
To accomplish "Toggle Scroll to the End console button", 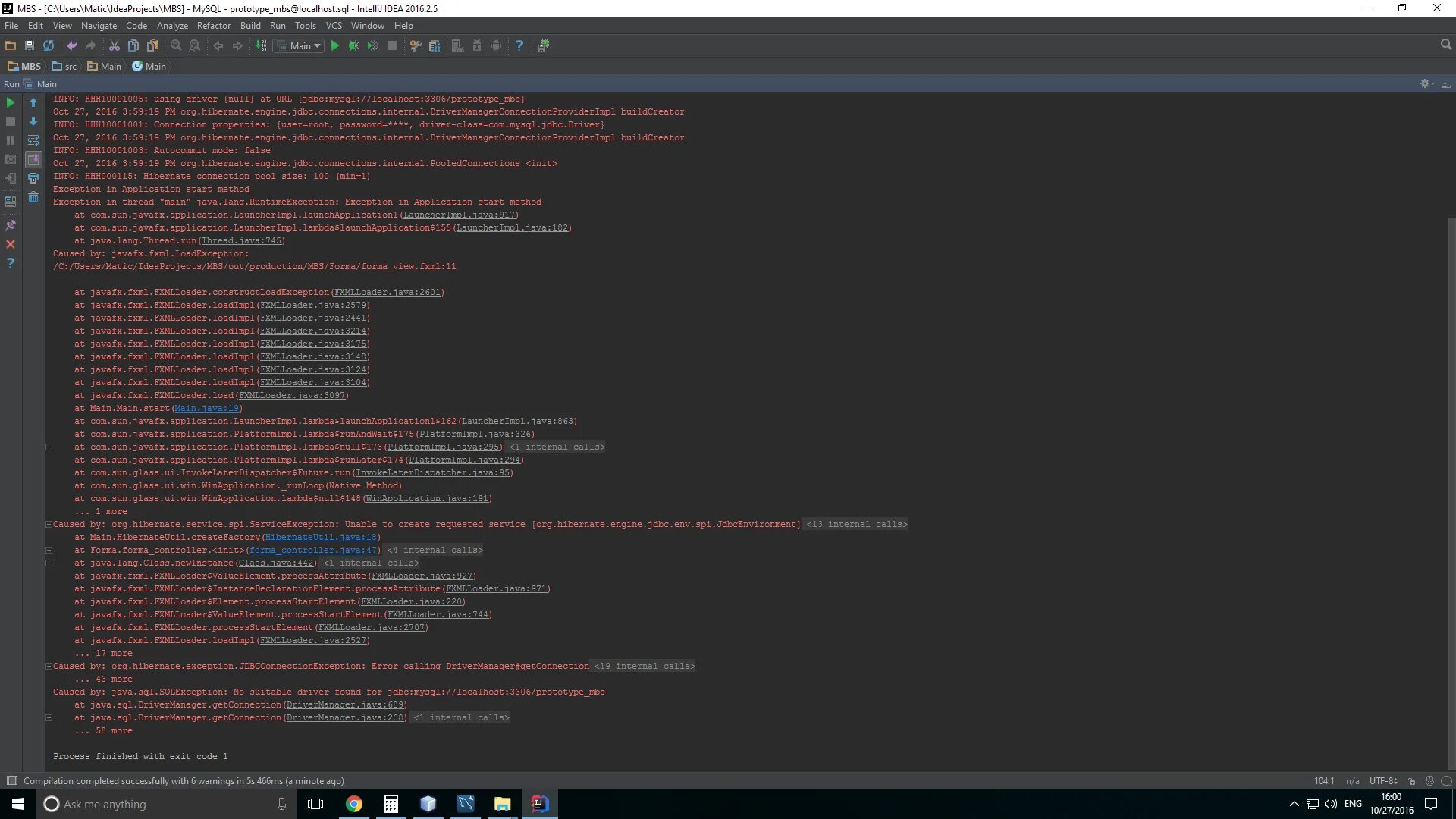I will 33,159.
